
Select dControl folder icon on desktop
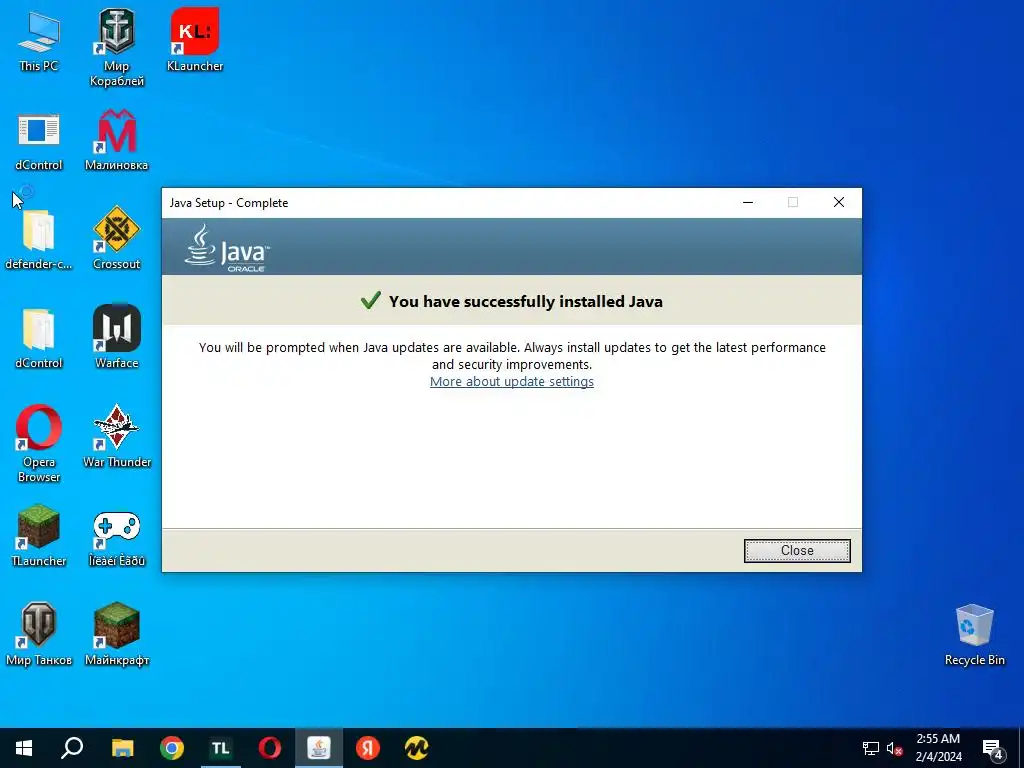pos(39,338)
